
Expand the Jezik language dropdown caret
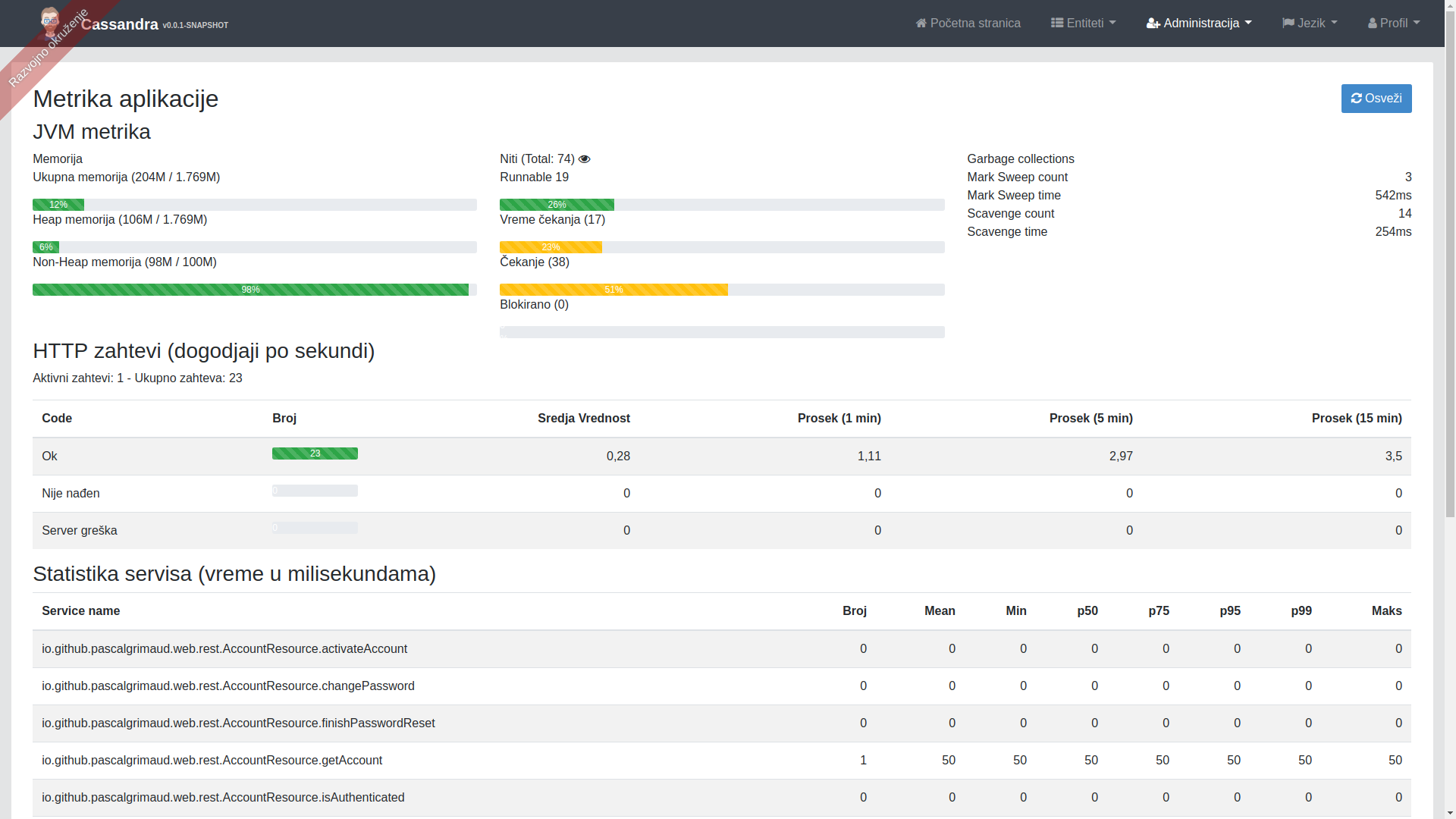click(x=1334, y=24)
